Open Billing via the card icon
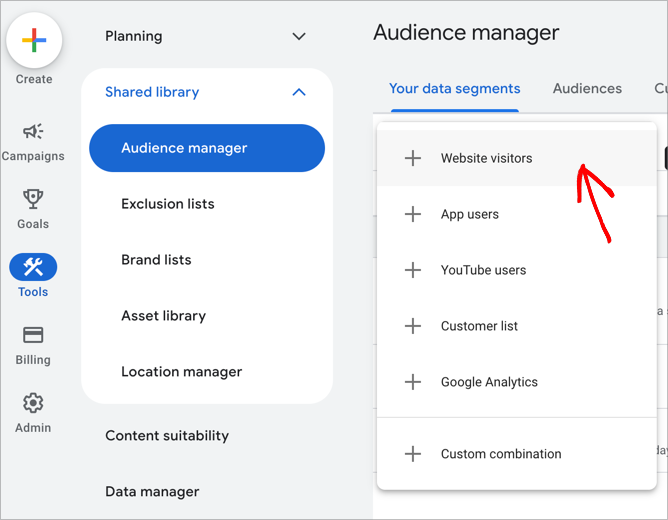 (33, 335)
